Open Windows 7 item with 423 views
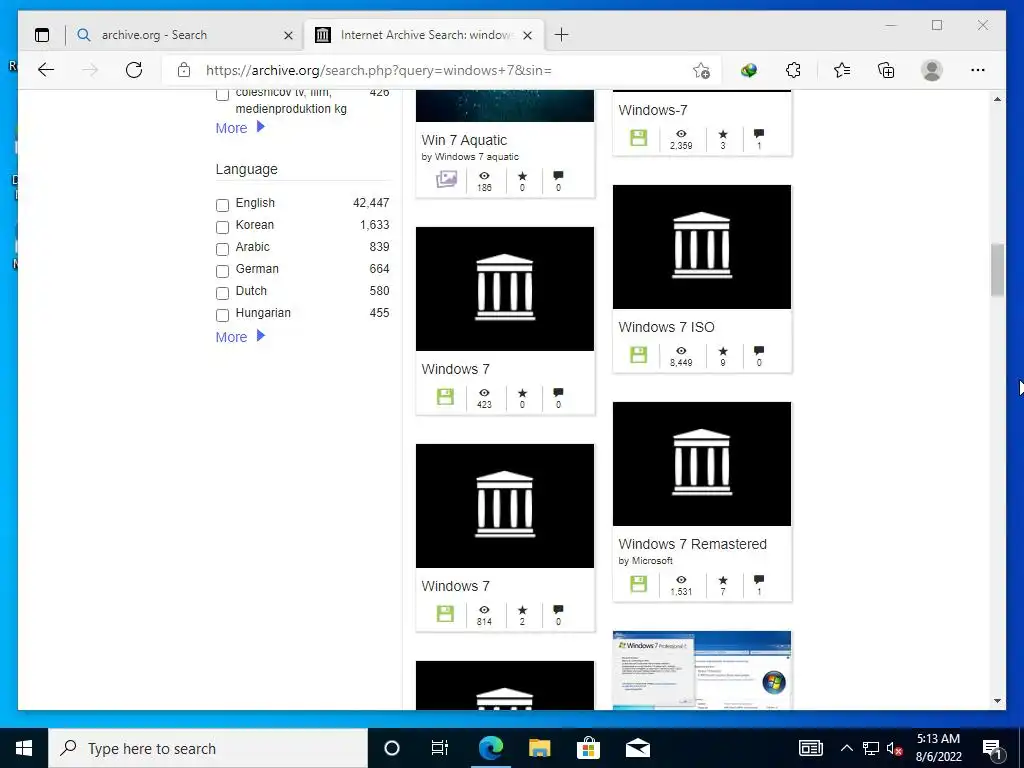The height and width of the screenshot is (768, 1024). point(455,369)
